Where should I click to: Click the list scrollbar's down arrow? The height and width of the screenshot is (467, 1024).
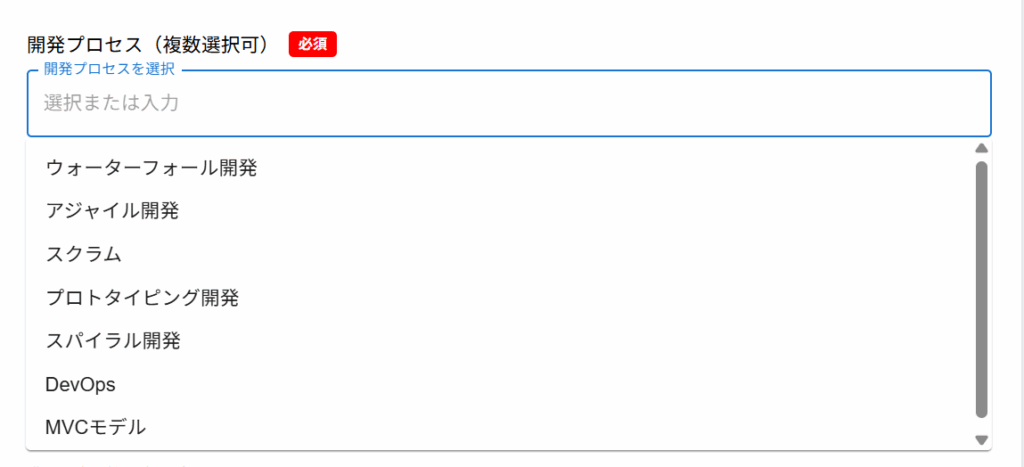point(981,440)
